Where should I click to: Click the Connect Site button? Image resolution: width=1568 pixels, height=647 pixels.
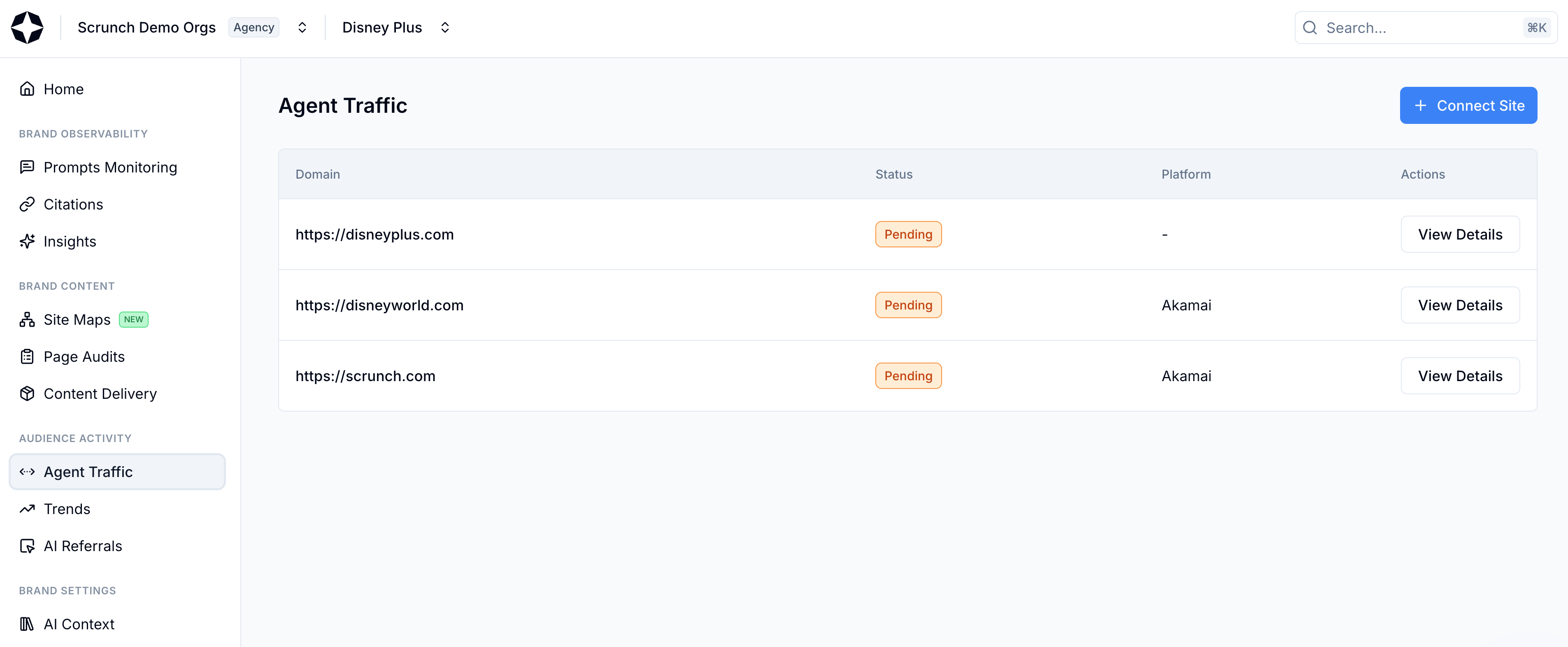coord(1468,105)
